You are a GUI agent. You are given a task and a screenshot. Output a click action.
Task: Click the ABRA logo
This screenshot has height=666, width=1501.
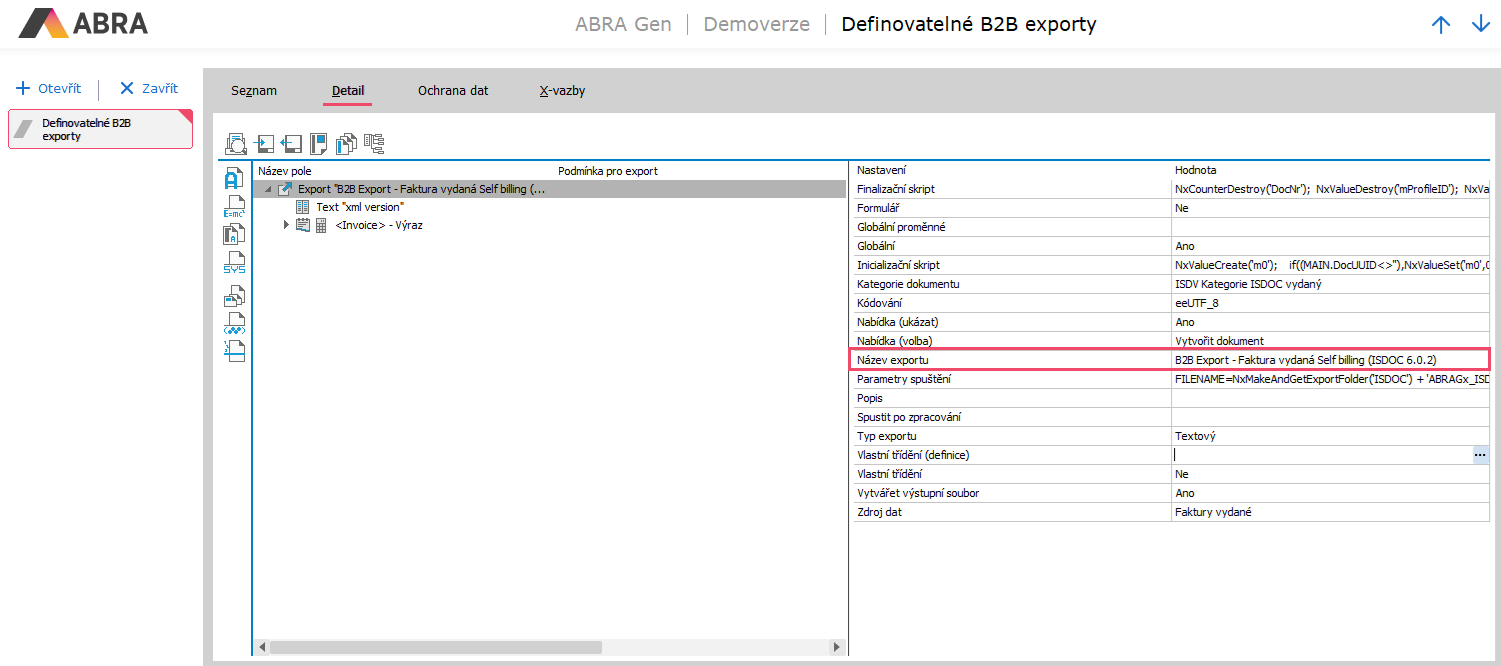[84, 22]
